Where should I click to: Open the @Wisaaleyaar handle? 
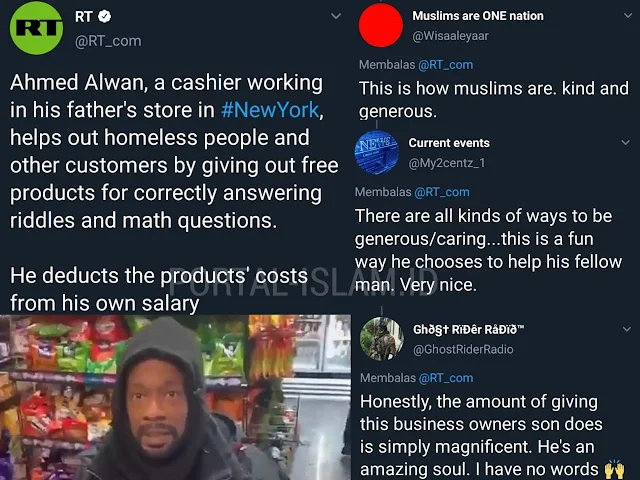tap(450, 36)
